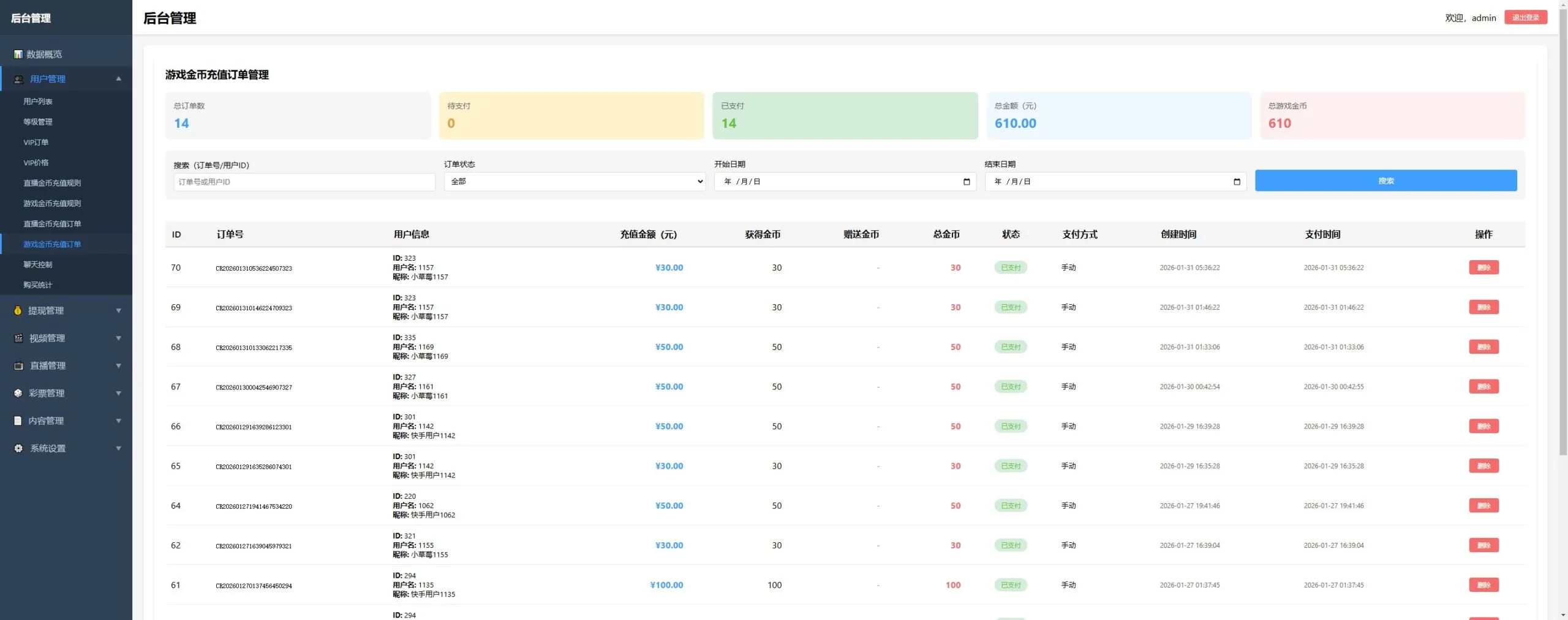Expand the 彩票管理 menu arrow
Viewport: 1568px width, 620px height.
tap(119, 393)
